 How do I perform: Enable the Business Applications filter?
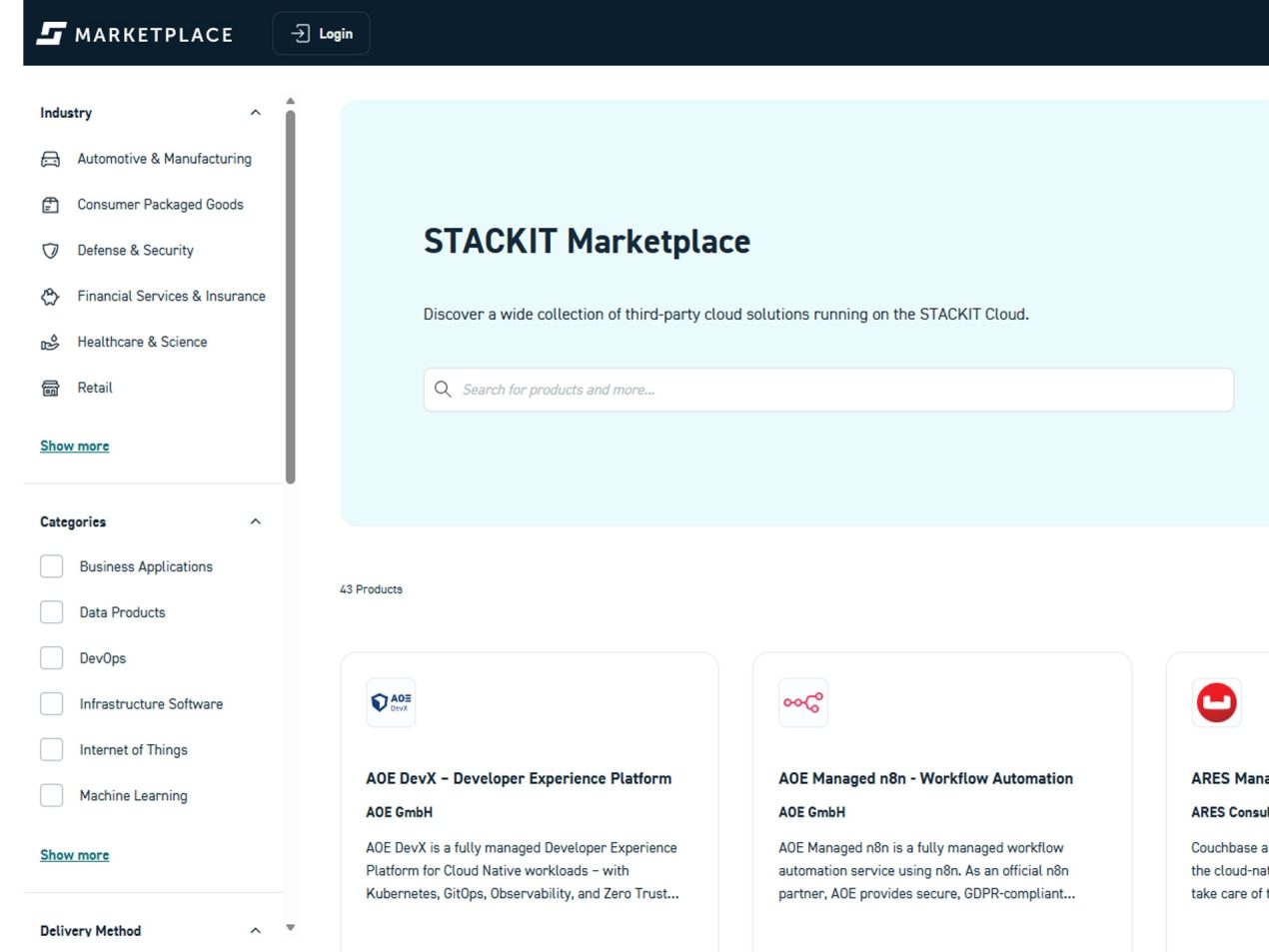click(x=51, y=565)
